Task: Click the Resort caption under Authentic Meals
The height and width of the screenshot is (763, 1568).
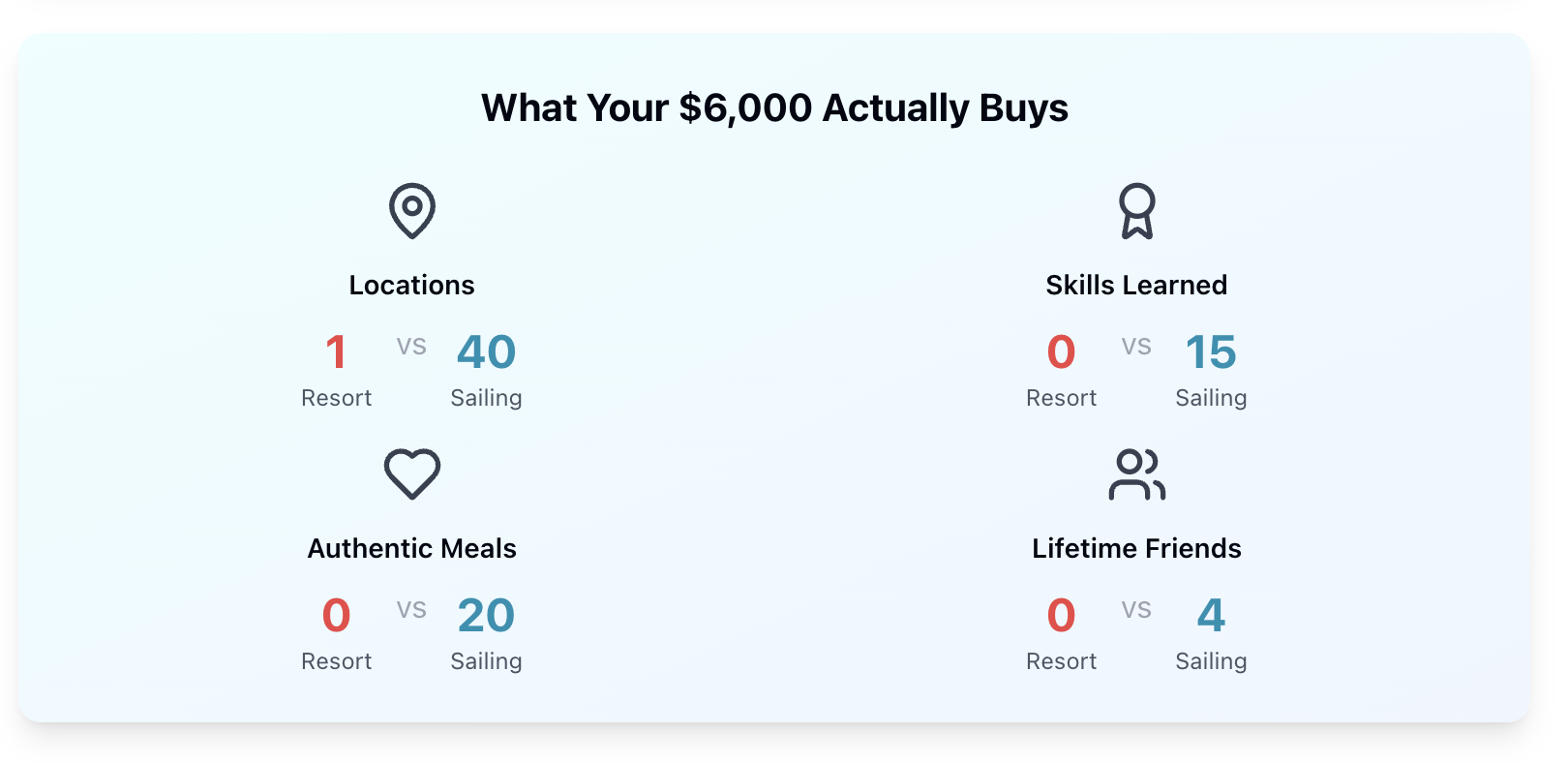Action: (336, 661)
